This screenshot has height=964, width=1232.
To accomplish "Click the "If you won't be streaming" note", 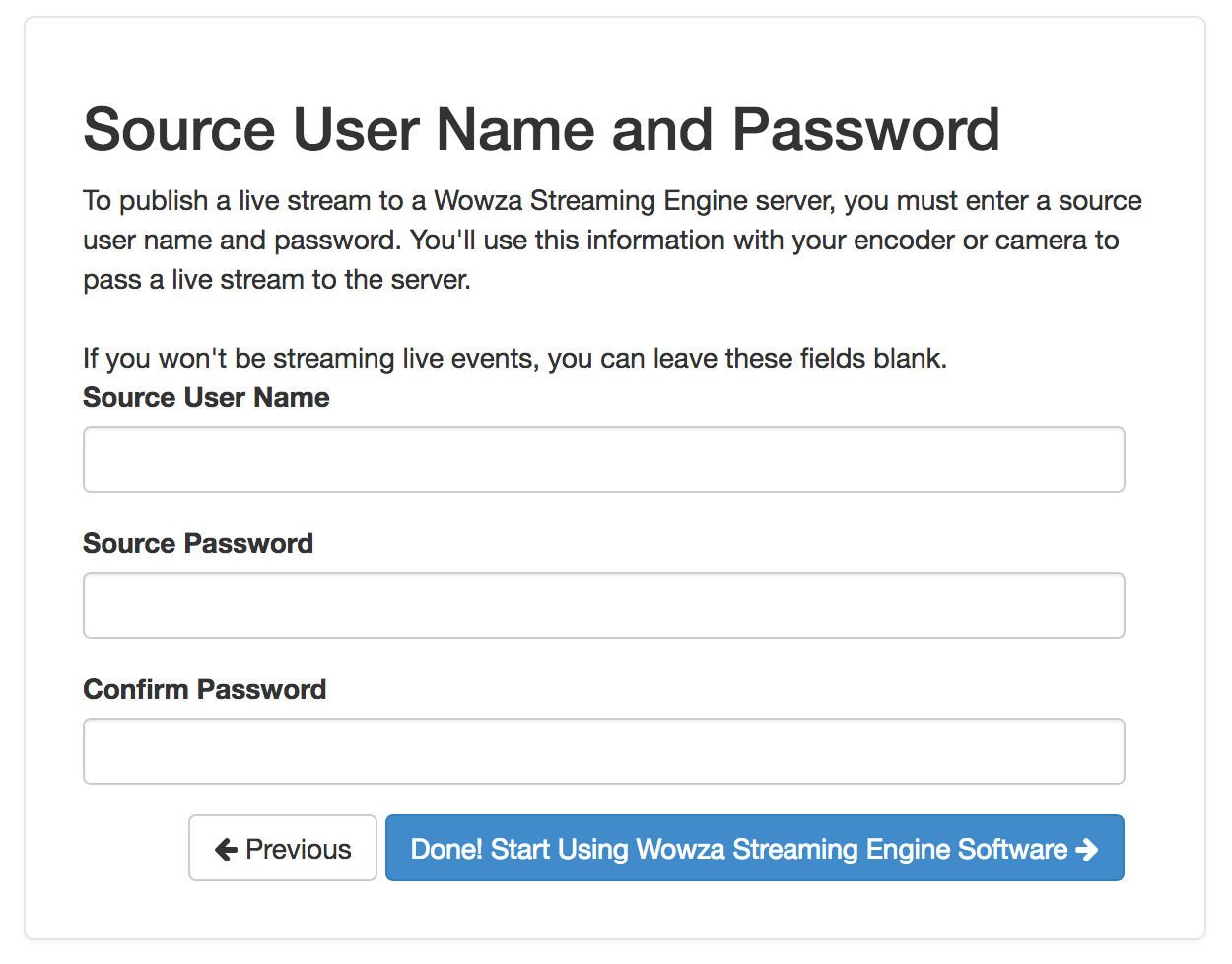I will 239,359.
